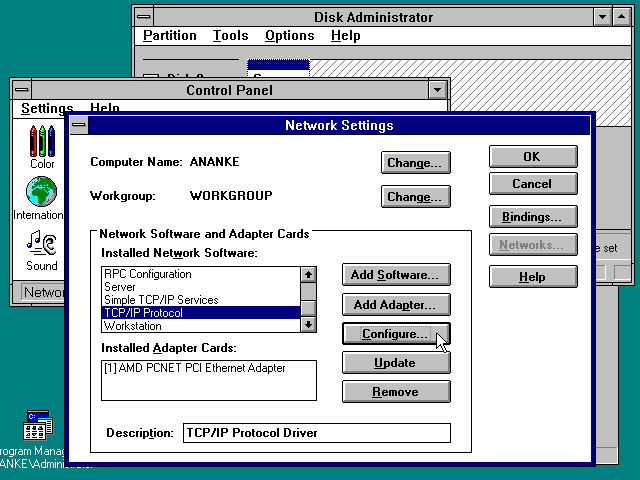Viewport: 640px width, 480px height.
Task: Click Change... beside the Computer Name
Action: (x=415, y=162)
